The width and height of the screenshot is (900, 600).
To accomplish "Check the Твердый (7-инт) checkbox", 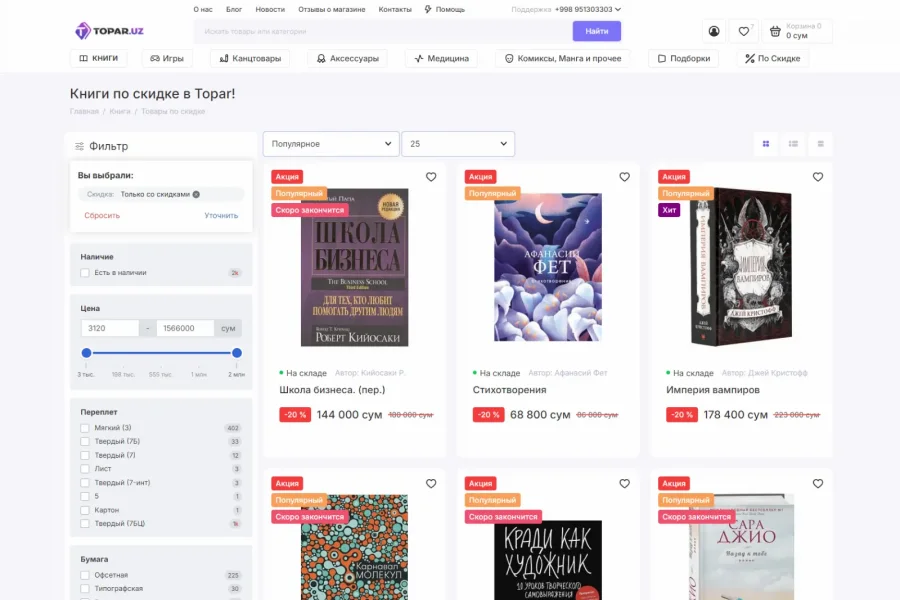I will pos(85,483).
